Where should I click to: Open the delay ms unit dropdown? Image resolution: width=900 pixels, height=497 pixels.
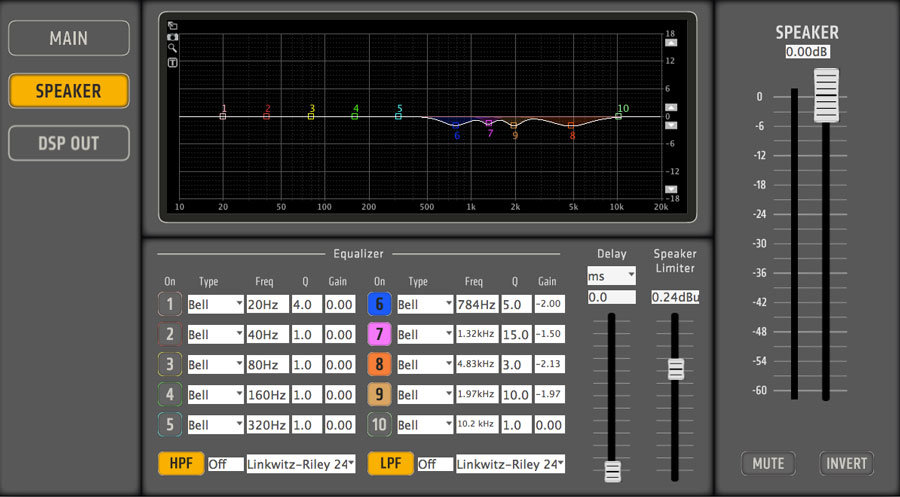click(611, 275)
